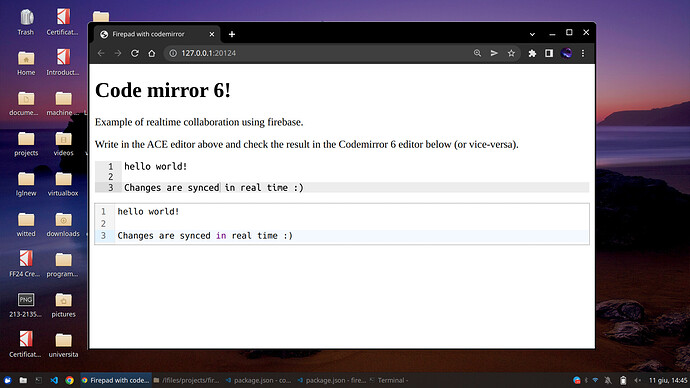Expand the tab search chevron
This screenshot has height=388, width=690.
point(532,34)
